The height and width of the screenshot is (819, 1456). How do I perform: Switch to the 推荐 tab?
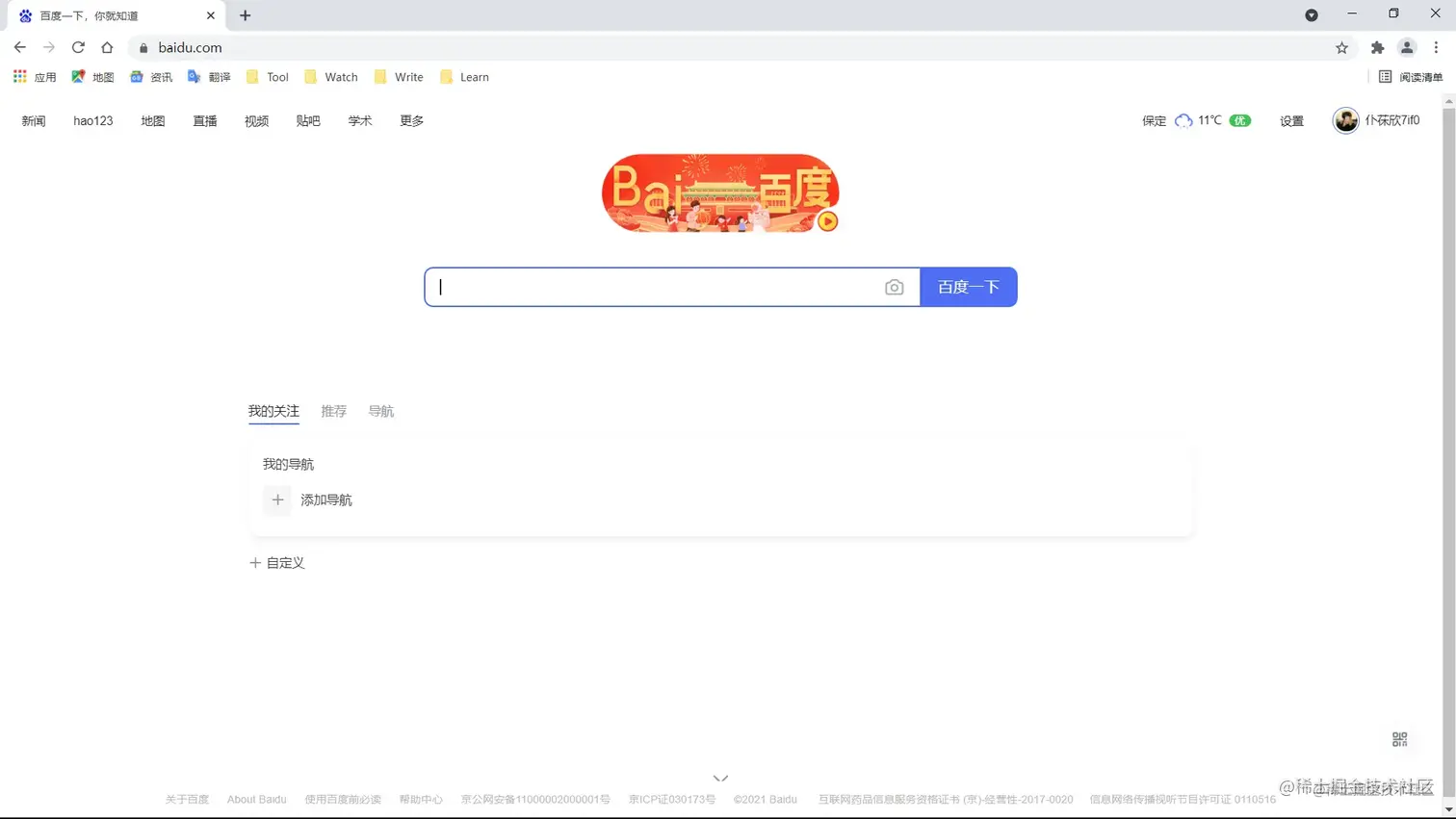coord(333,411)
